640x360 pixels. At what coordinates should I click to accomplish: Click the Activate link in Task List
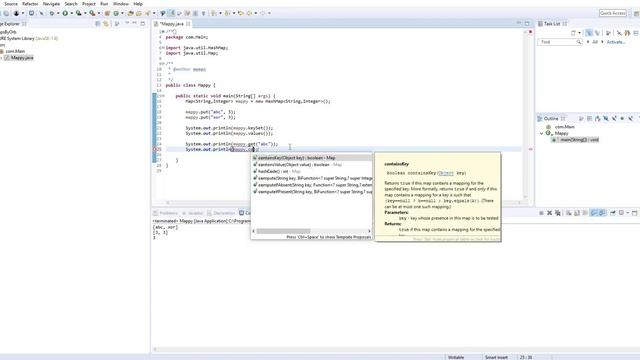click(616, 42)
